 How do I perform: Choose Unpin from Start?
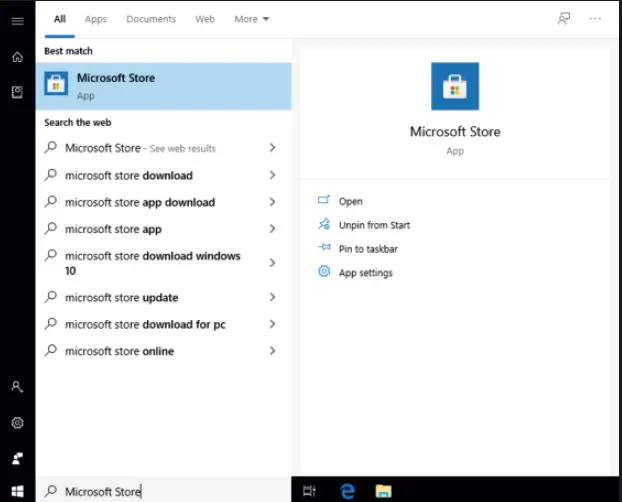pos(374,225)
